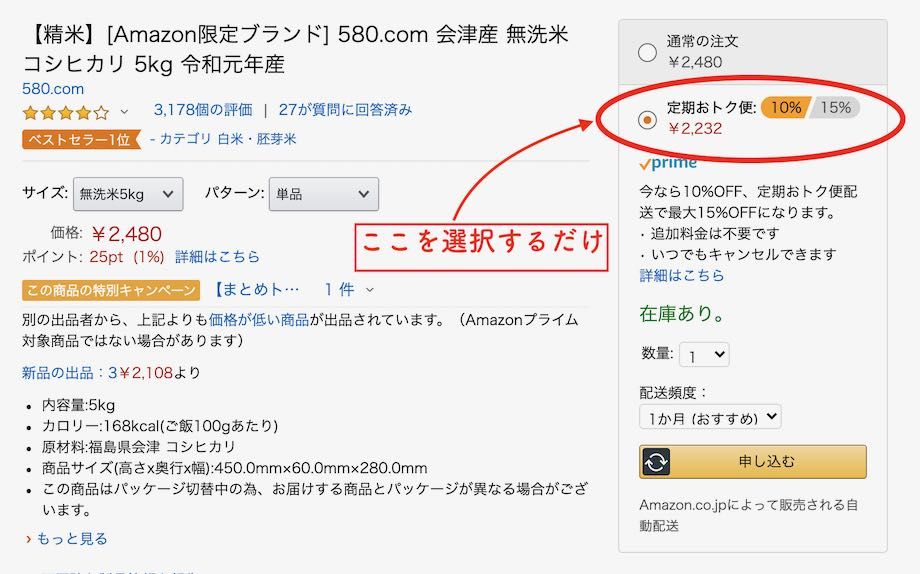Click the この商品の特別キャンペーン badge
920x574 pixels.
click(111, 290)
